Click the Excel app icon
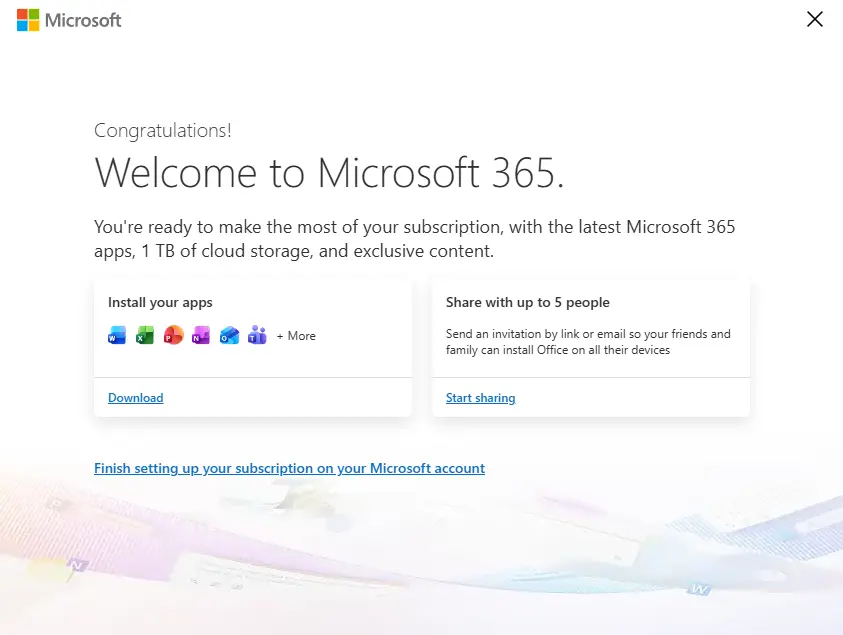The image size is (843, 635). [x=145, y=335]
